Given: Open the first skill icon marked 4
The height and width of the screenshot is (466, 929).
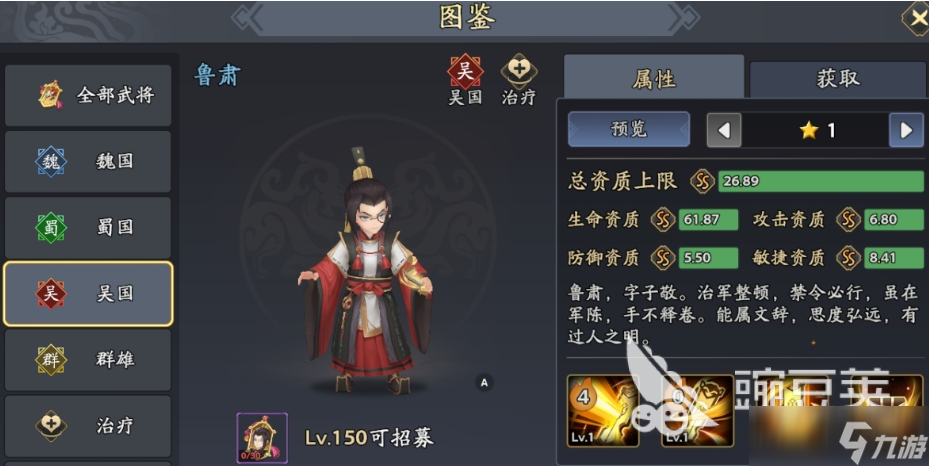Looking at the screenshot, I should pyautogui.click(x=603, y=411).
